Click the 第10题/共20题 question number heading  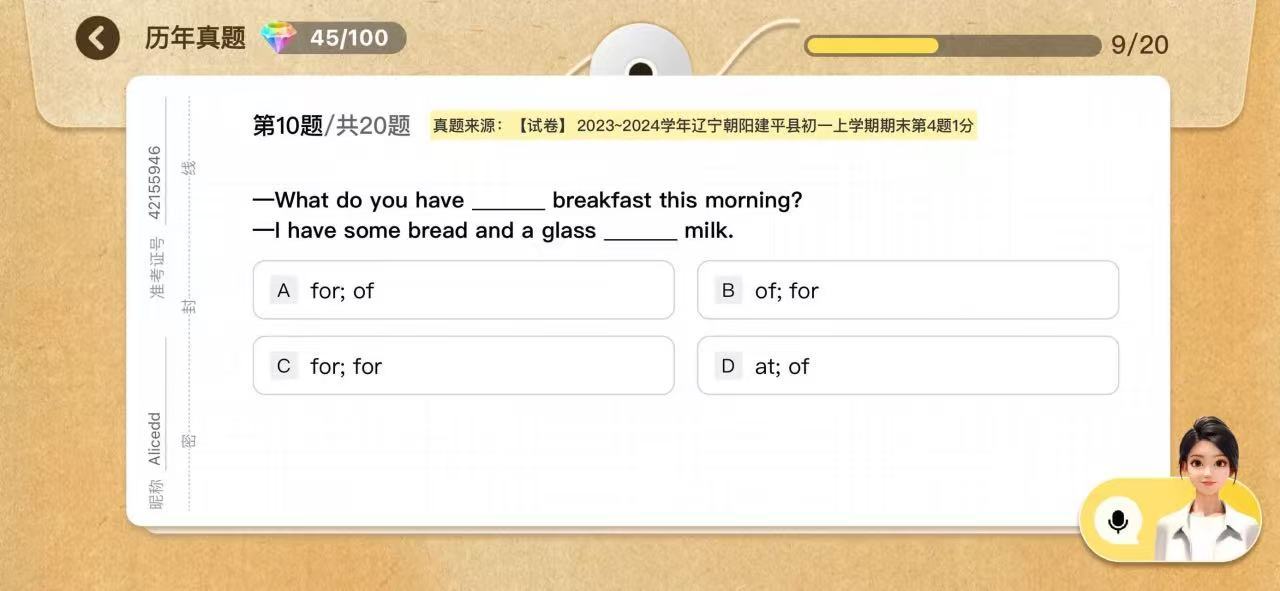(331, 125)
